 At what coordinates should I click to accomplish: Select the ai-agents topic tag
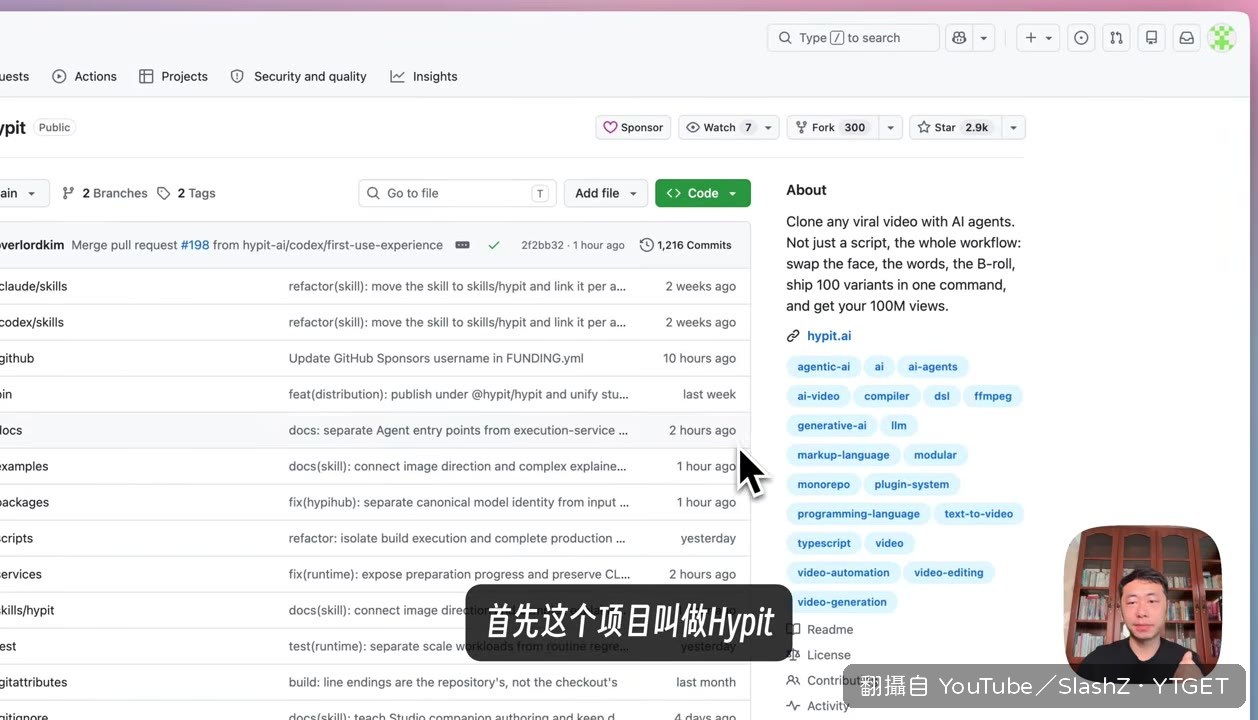point(933,367)
